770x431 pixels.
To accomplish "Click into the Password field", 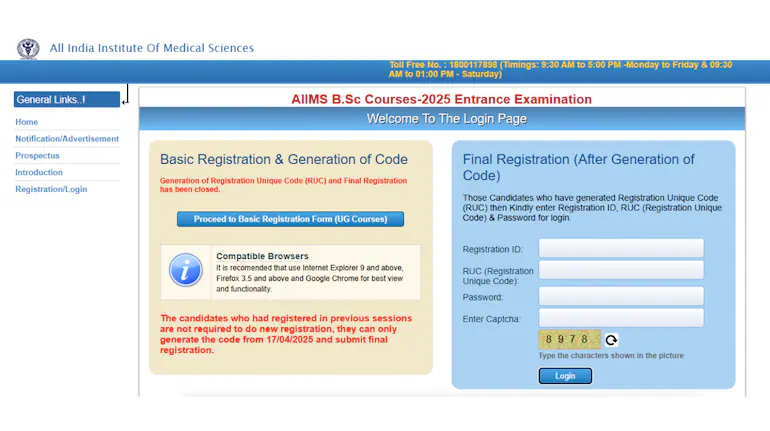I will coord(621,297).
